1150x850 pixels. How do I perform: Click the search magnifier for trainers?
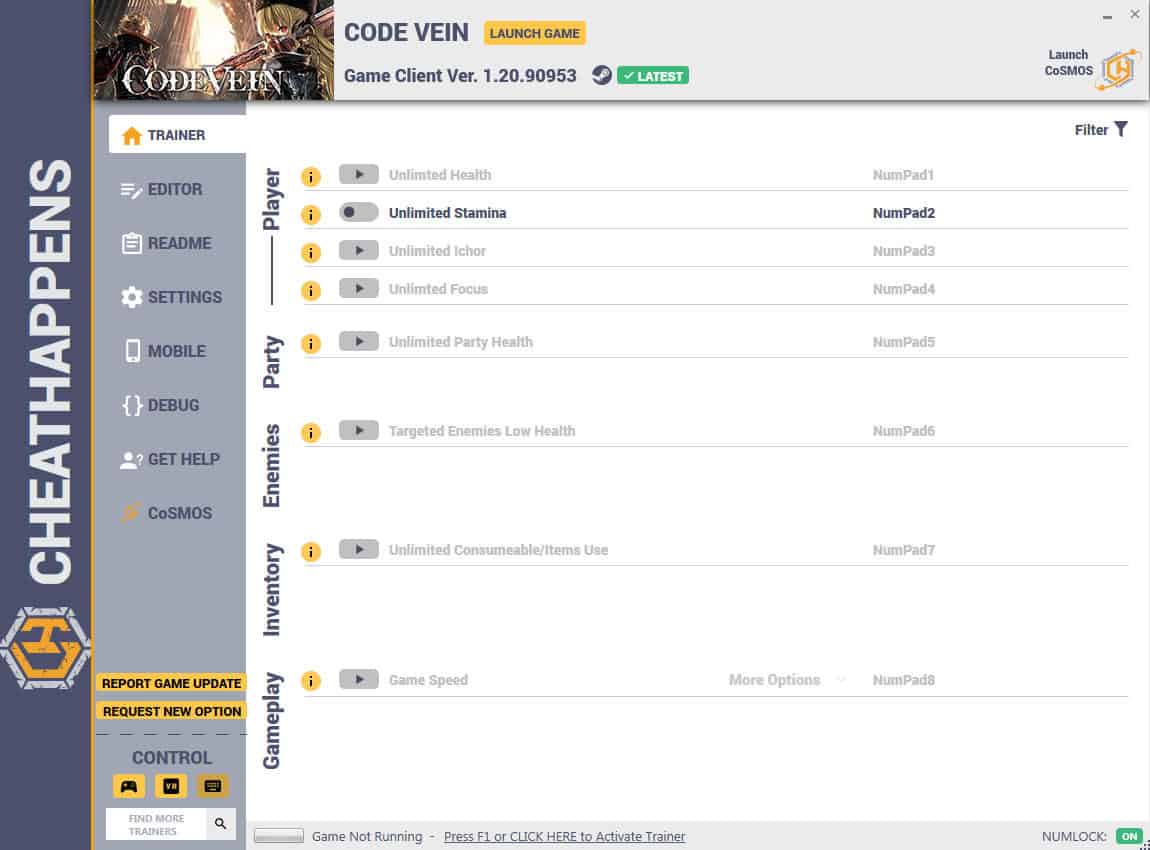220,824
